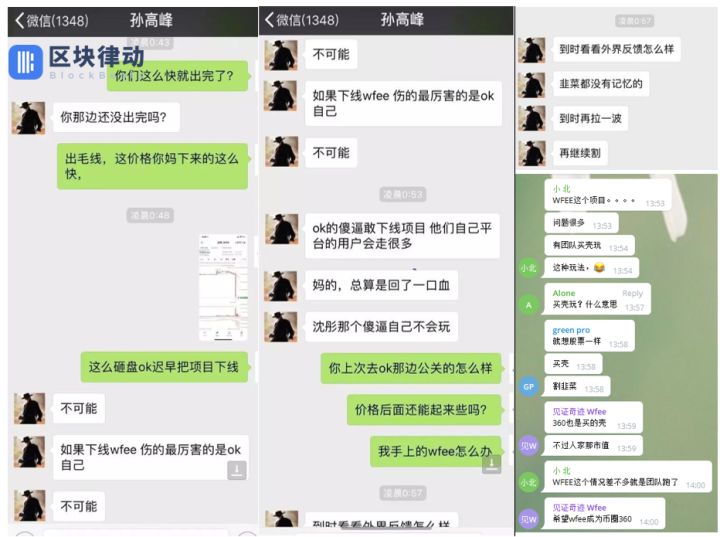The height and width of the screenshot is (537, 720).
Task: Tap the green pro username in Telegram chat
Action: 571,330
